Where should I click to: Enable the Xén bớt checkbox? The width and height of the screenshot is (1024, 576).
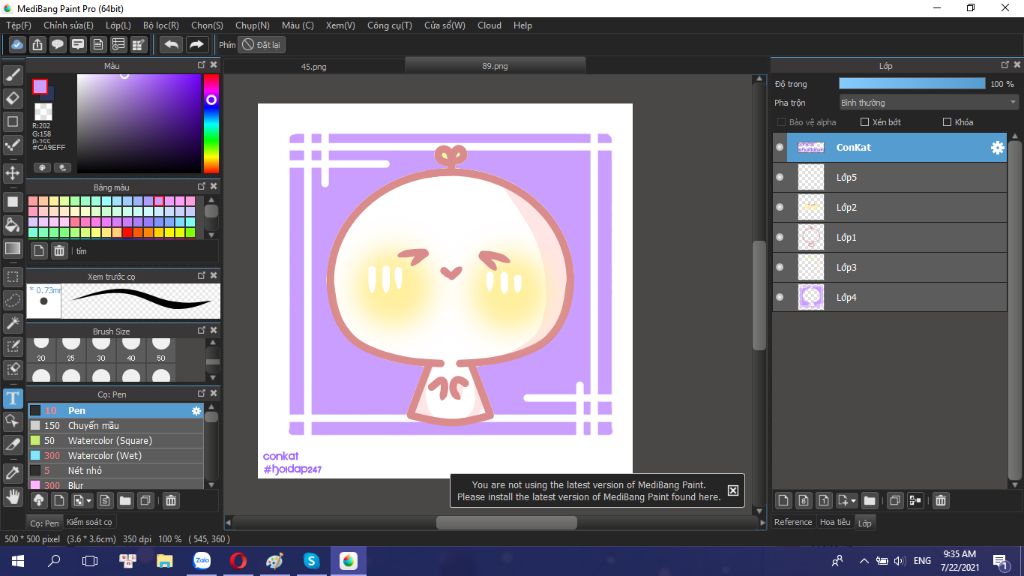[864, 122]
